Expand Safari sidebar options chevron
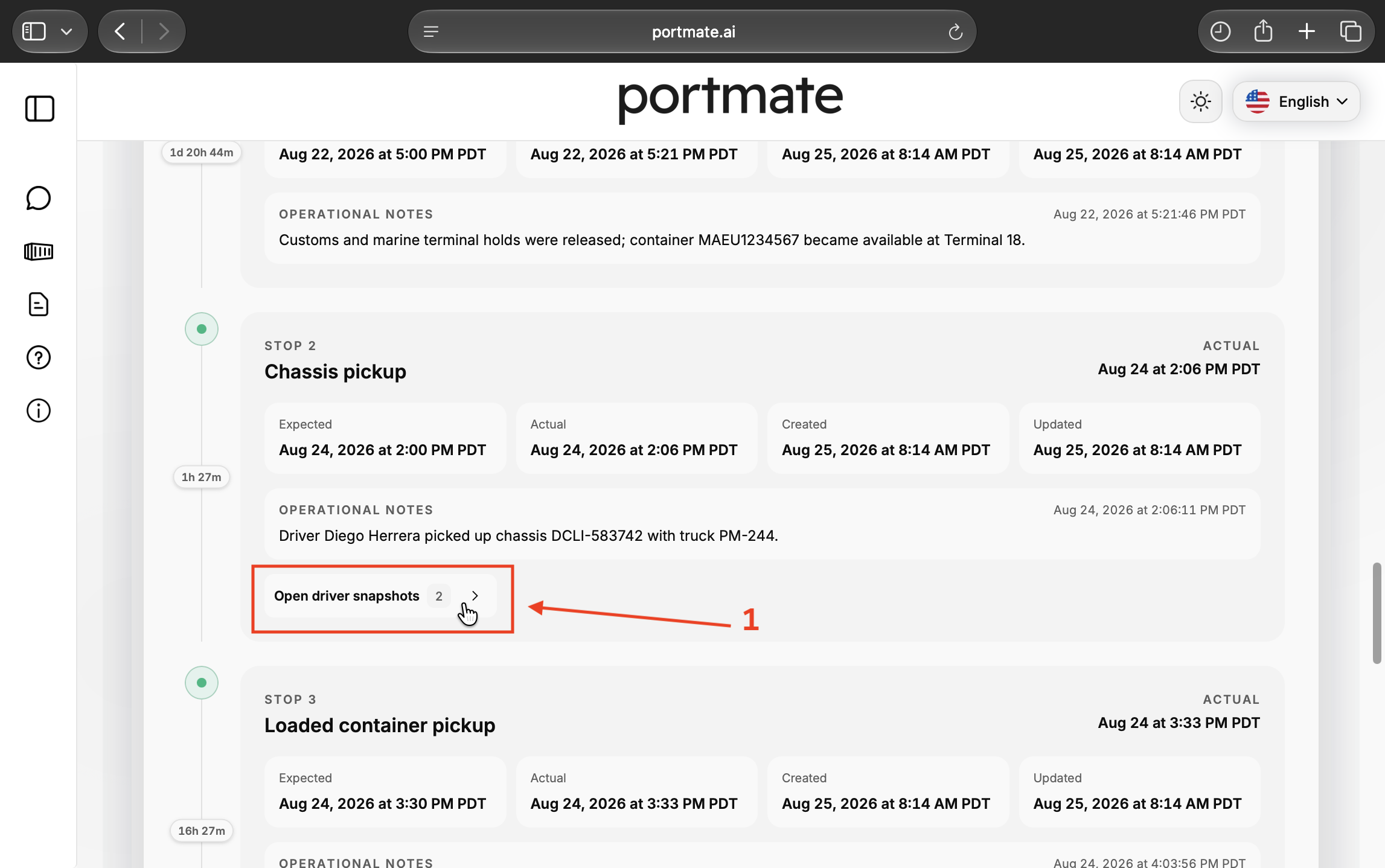This screenshot has width=1385, height=868. click(66, 31)
